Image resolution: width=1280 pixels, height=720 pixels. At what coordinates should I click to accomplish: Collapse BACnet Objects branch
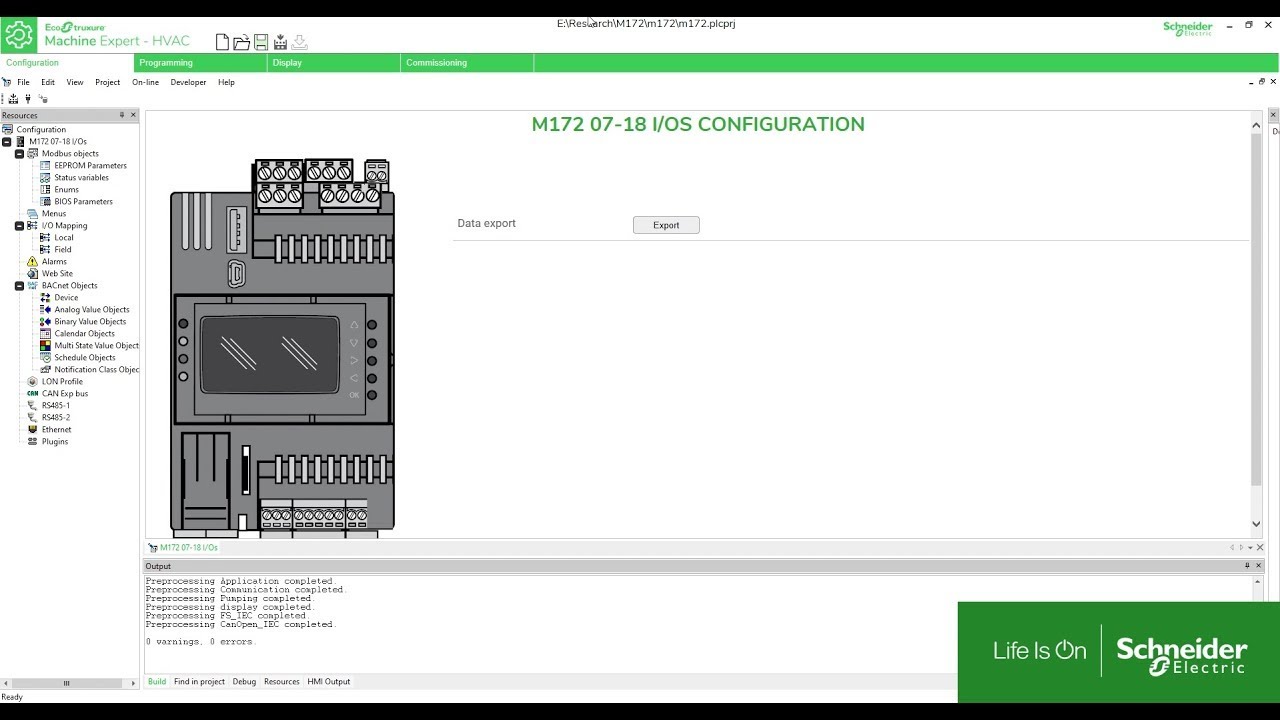[x=19, y=286]
